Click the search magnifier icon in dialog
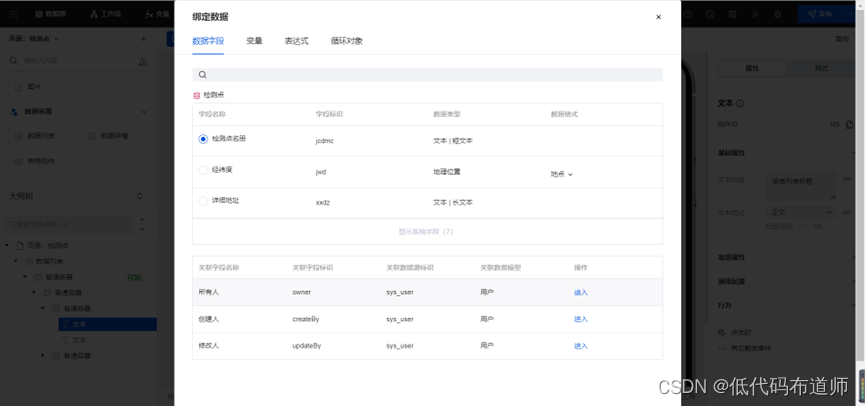Screen dimensions: 865x406 coord(202,75)
